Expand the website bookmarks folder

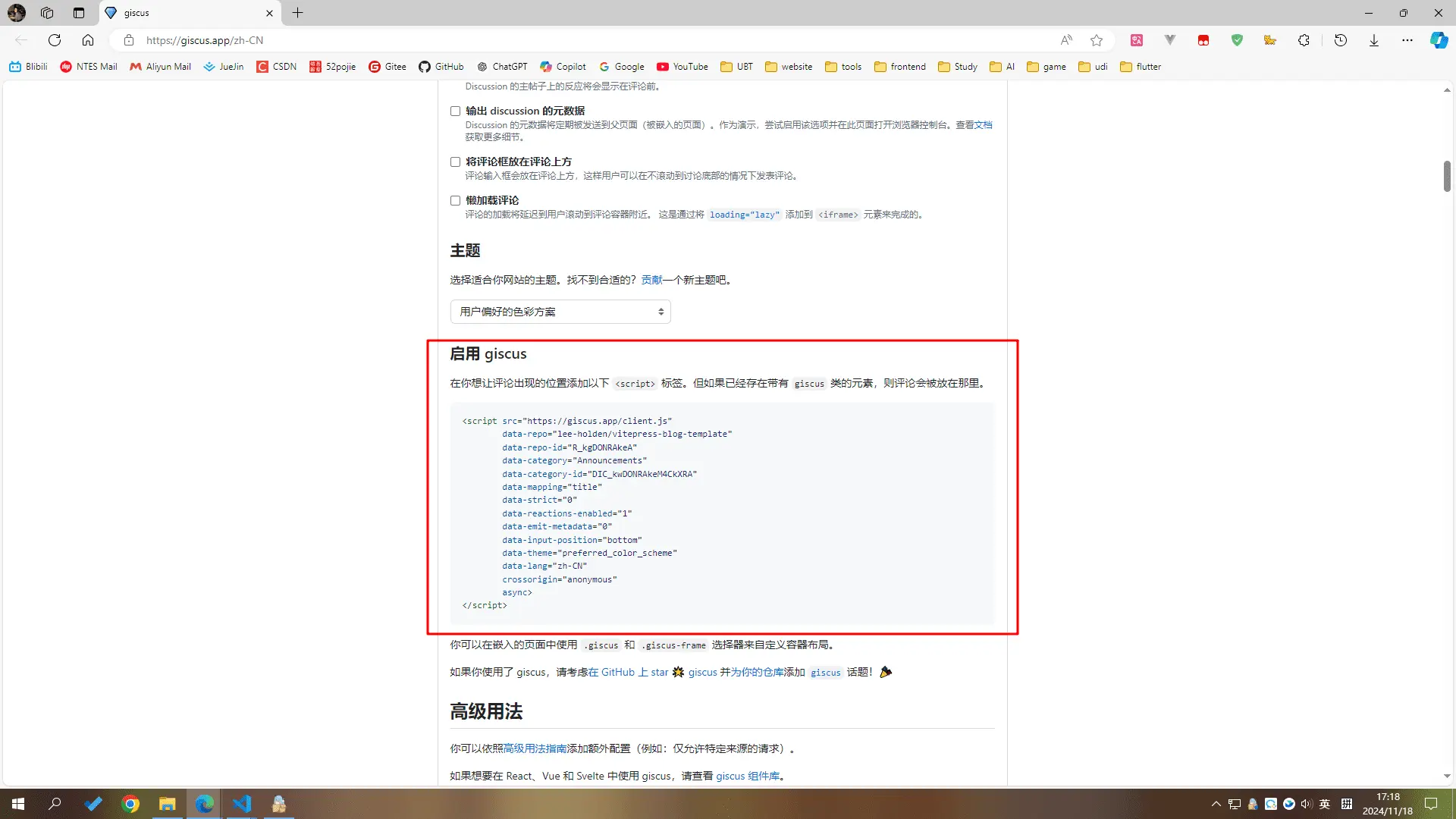pyautogui.click(x=789, y=67)
